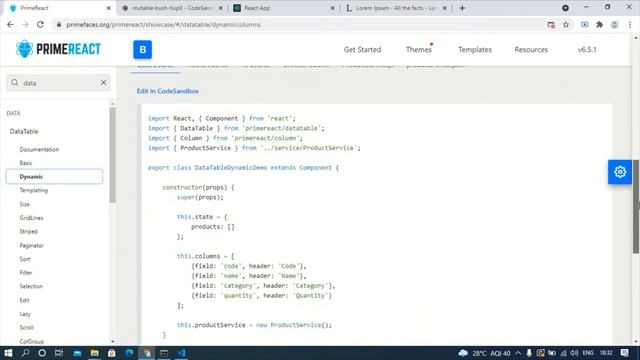Click the ENG language indicator
This screenshot has width=640, height=360.
(x=588, y=353)
